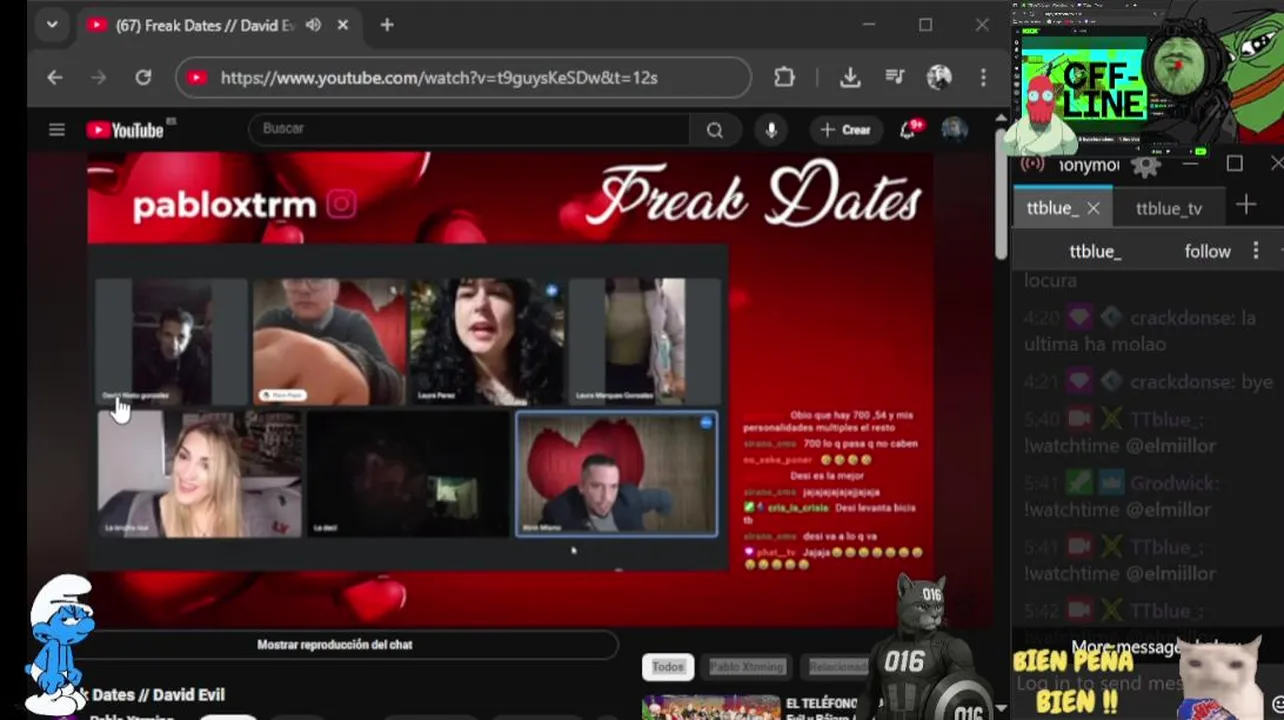
Task: Mute the tab using its speaker icon
Action: point(313,25)
